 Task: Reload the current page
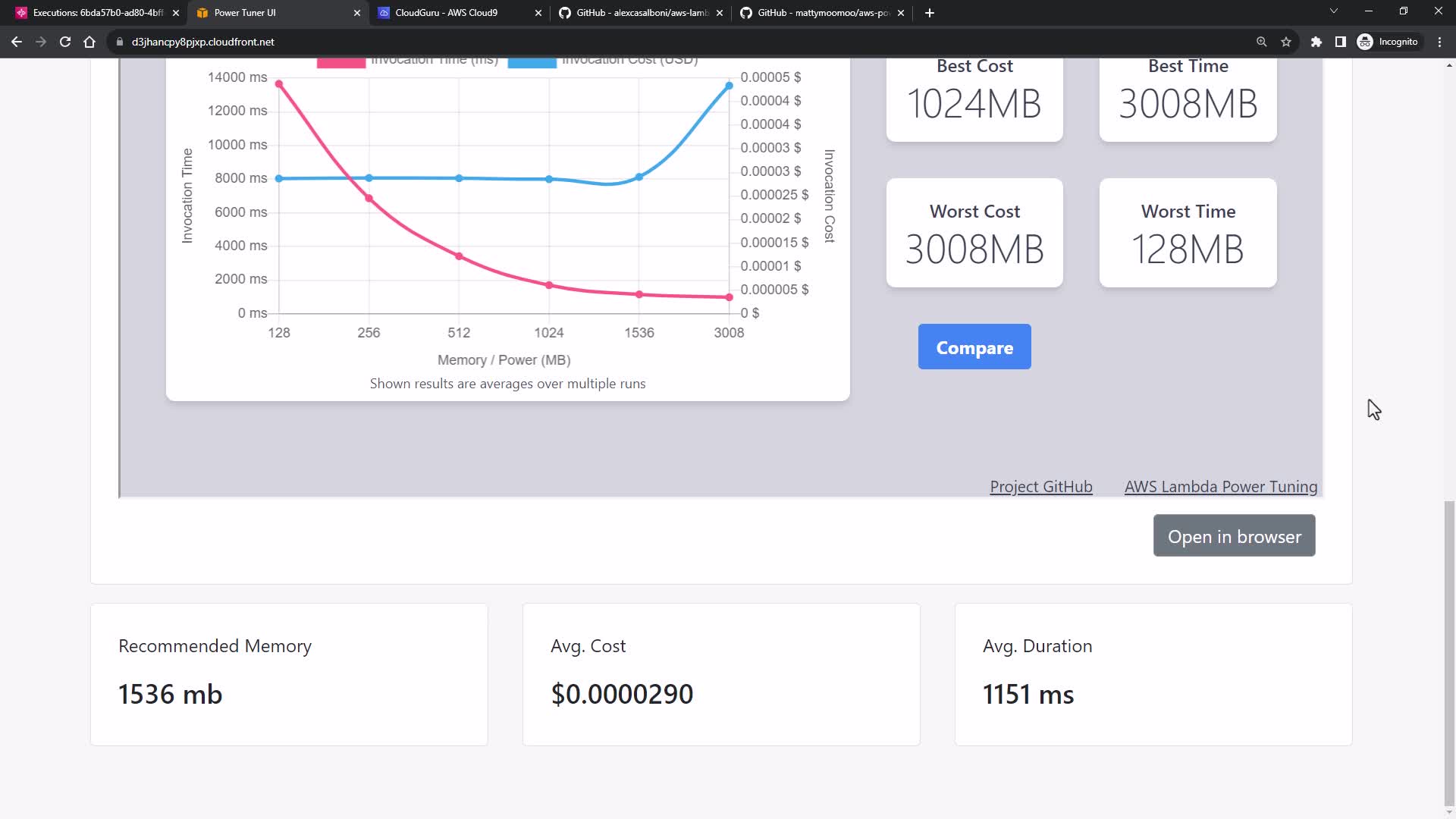65,42
